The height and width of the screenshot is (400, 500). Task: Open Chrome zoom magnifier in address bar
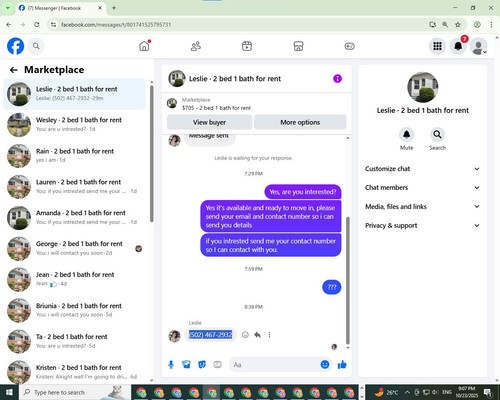coord(445,24)
